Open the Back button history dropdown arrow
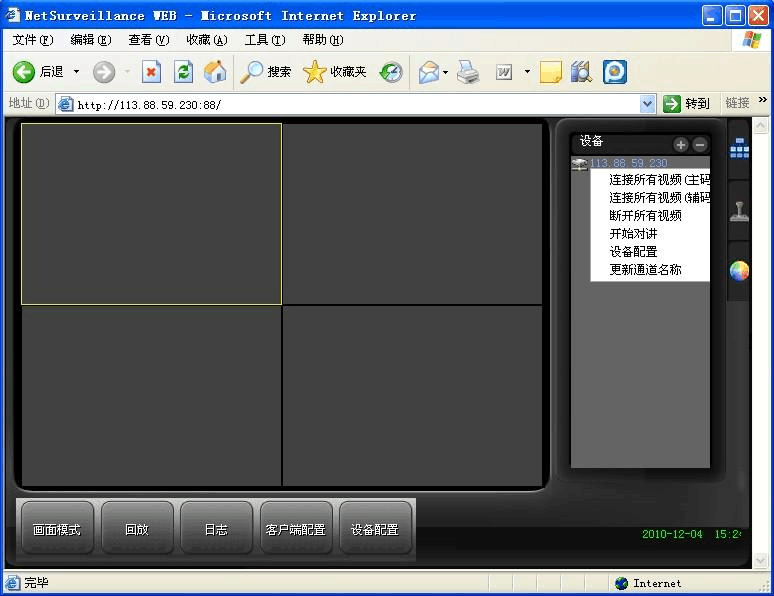The image size is (774, 596). (x=76, y=72)
